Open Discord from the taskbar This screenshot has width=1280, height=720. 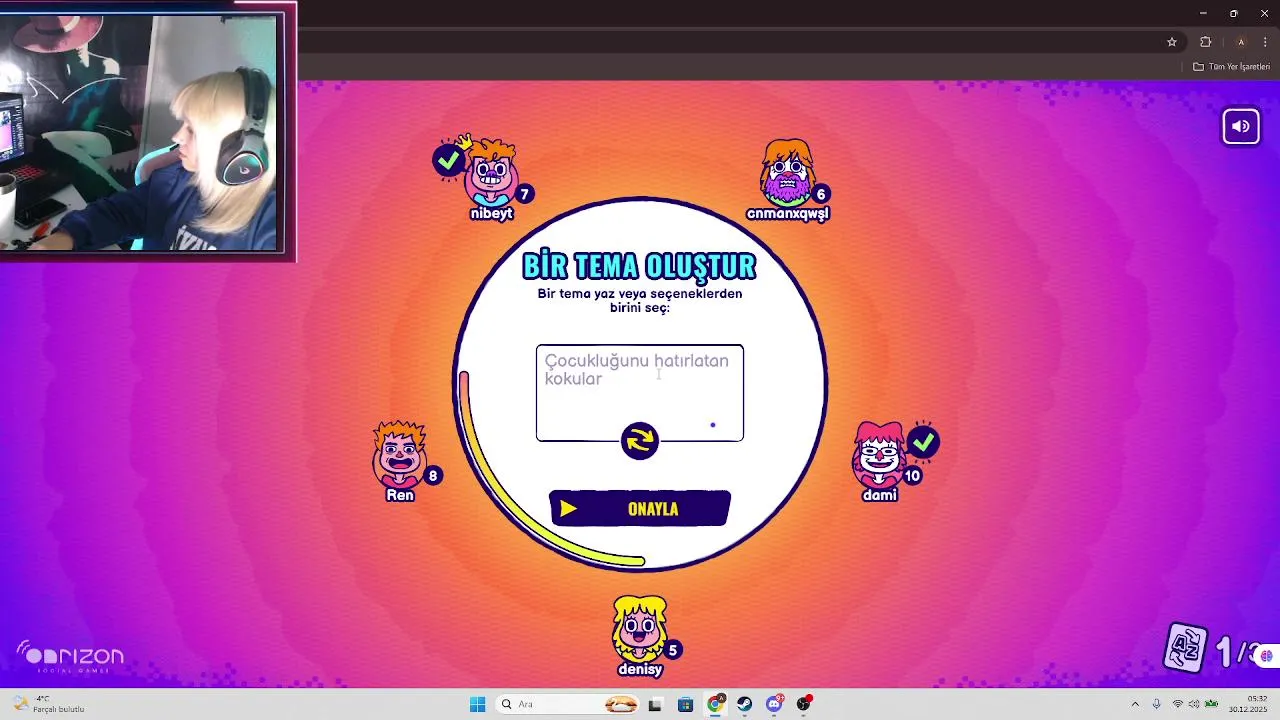pos(775,704)
